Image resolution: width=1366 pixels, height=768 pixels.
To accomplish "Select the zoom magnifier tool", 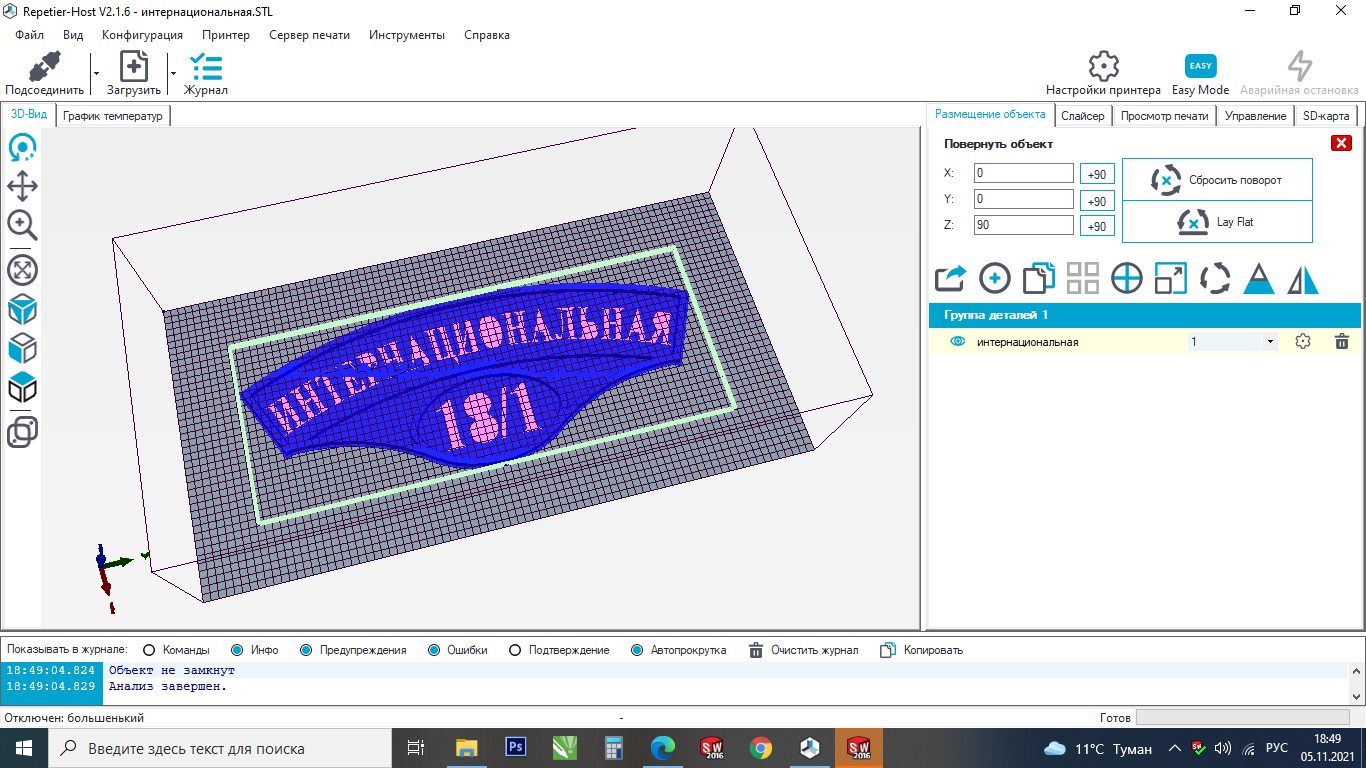I will click(x=22, y=225).
